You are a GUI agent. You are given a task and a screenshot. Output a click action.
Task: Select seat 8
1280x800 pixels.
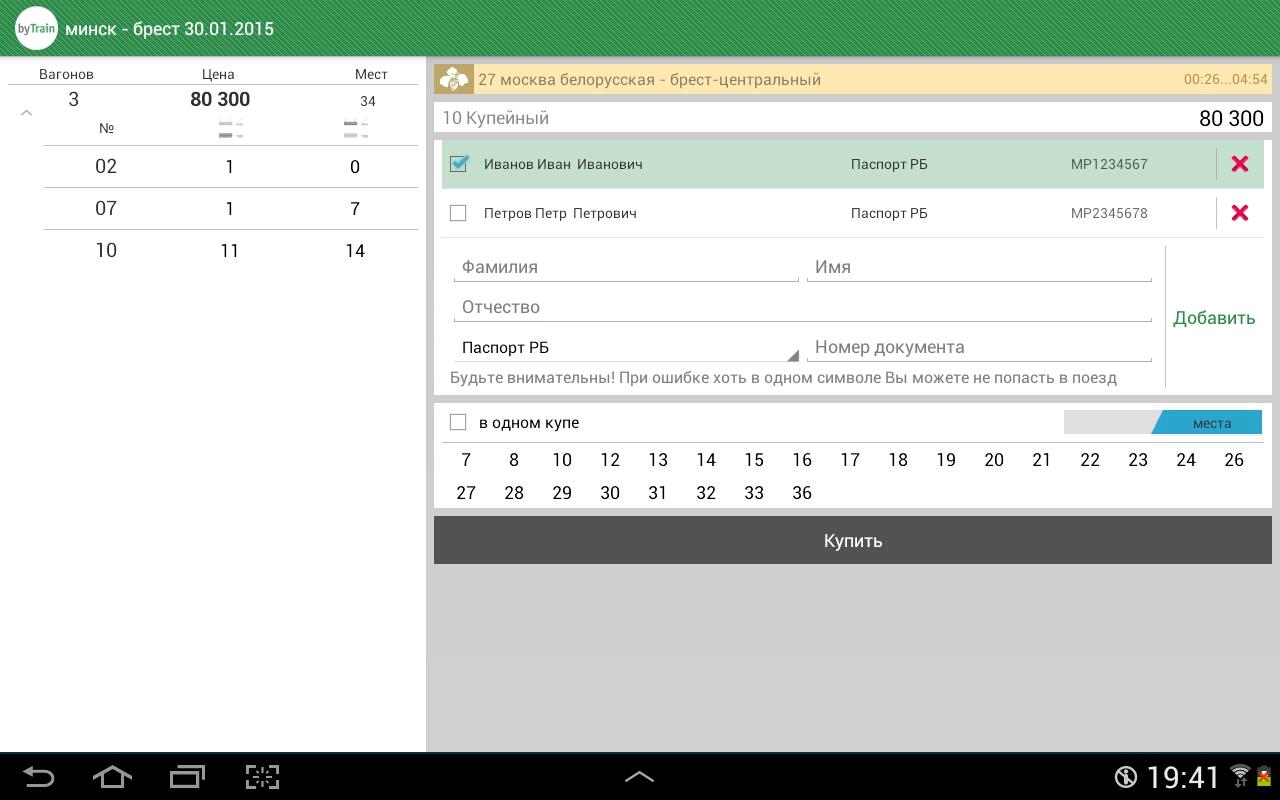[x=514, y=460]
